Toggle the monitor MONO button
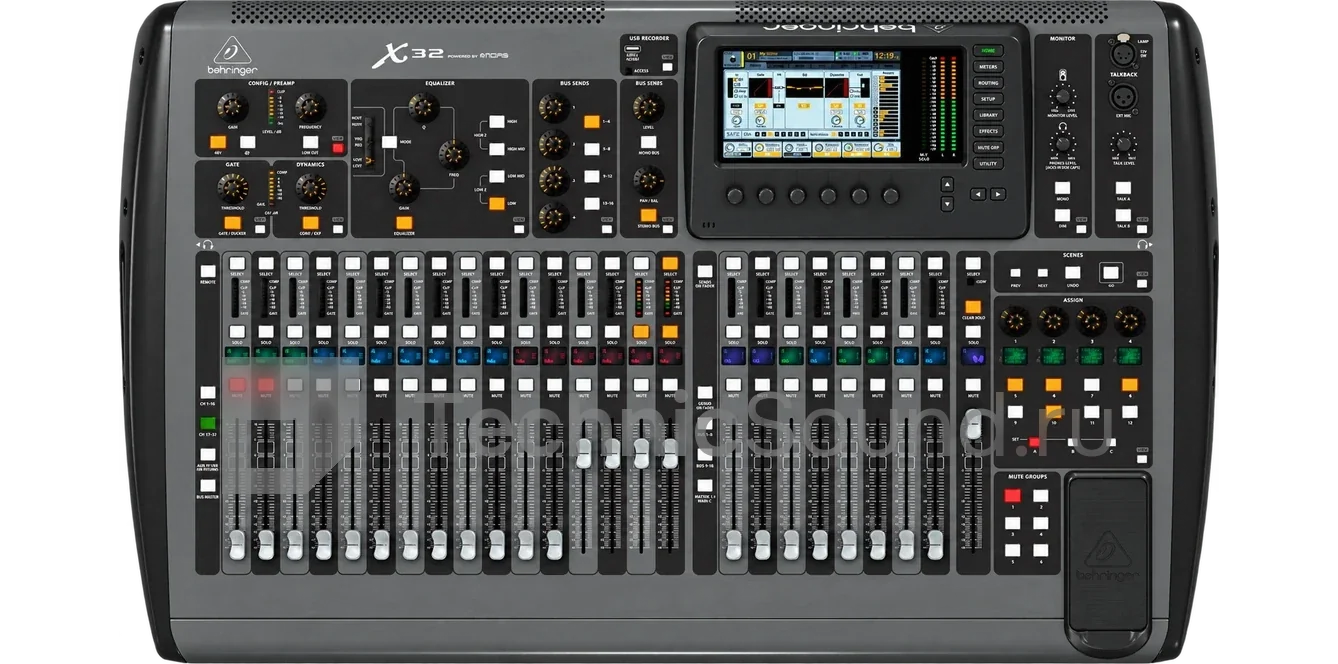Viewport: 1338px width, 664px height. [1062, 188]
